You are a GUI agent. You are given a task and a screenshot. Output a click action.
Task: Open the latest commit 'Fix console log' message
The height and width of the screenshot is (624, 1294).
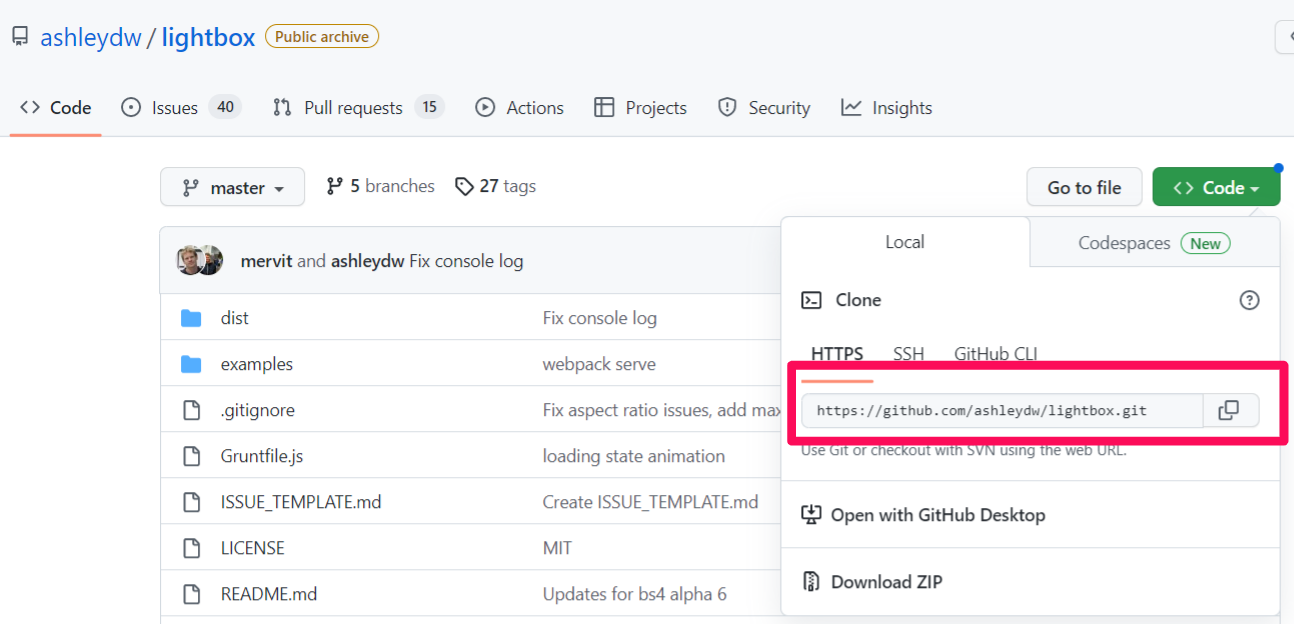click(466, 261)
